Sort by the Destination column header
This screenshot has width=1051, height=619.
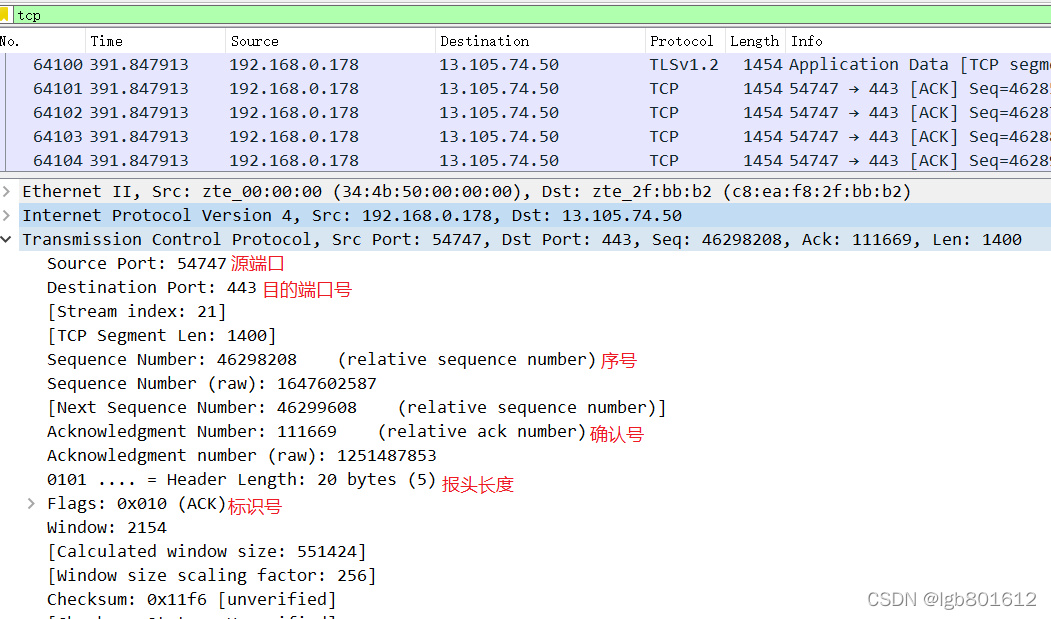point(540,41)
